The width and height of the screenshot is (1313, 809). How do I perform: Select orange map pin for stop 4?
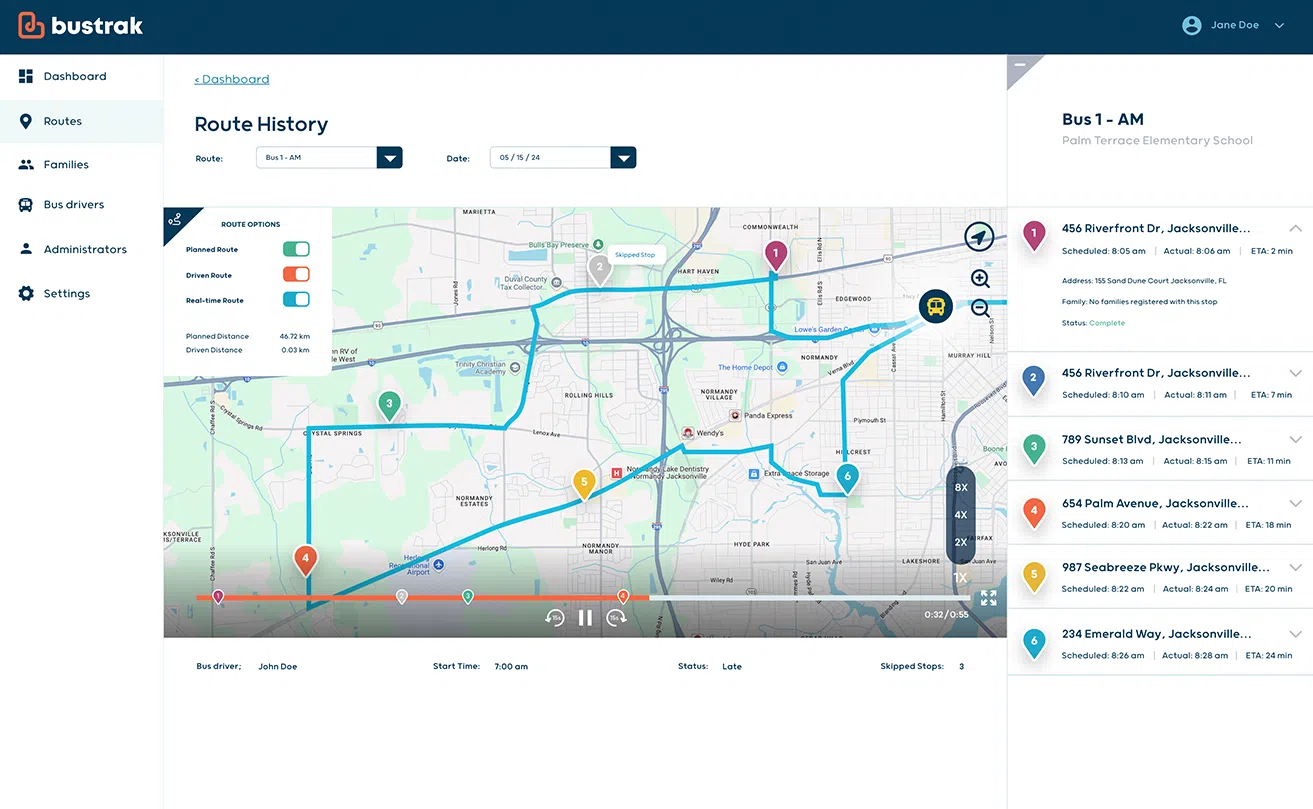tap(306, 560)
